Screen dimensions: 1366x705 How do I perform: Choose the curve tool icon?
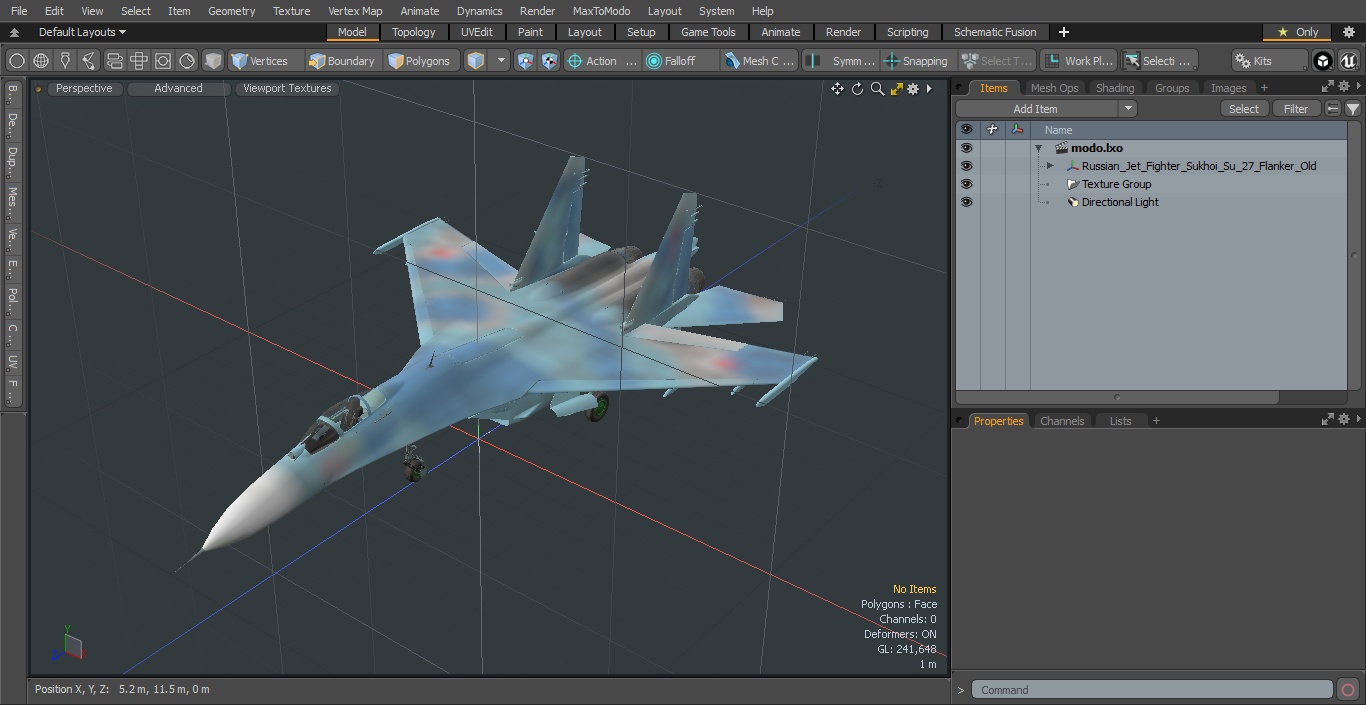pyautogui.click(x=89, y=61)
